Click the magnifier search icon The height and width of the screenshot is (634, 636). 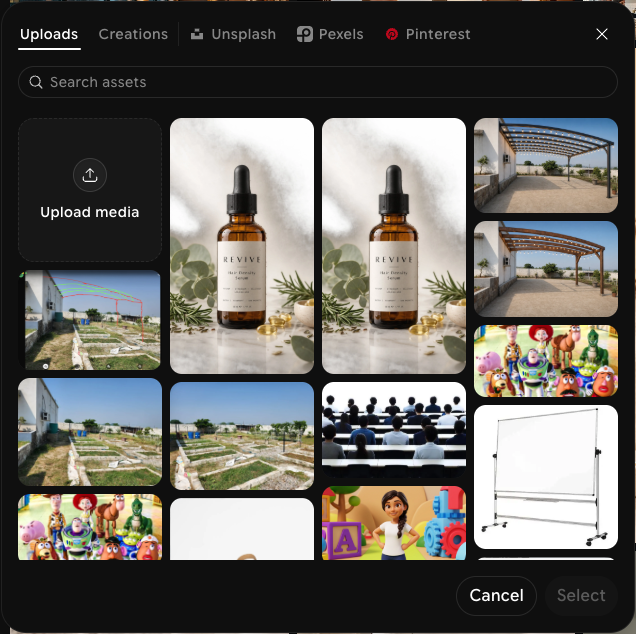click(x=36, y=82)
